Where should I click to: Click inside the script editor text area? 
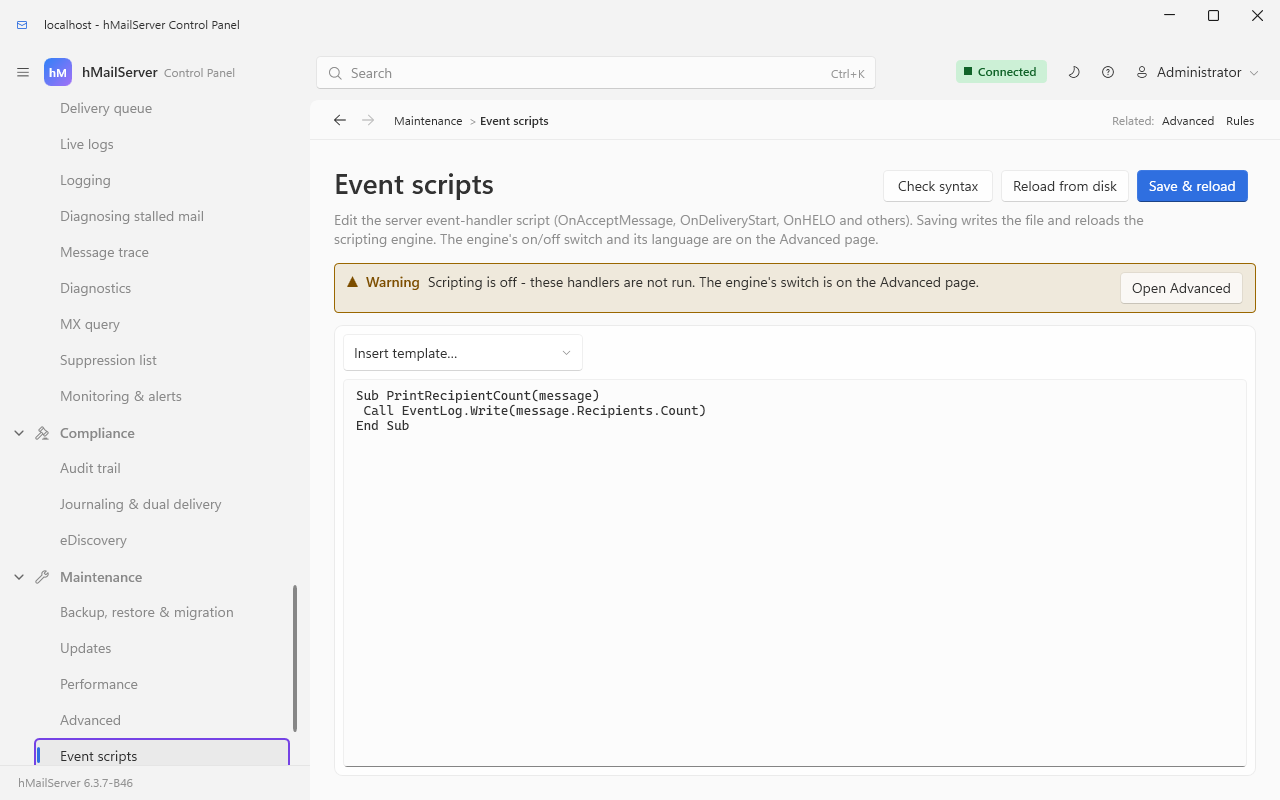795,573
